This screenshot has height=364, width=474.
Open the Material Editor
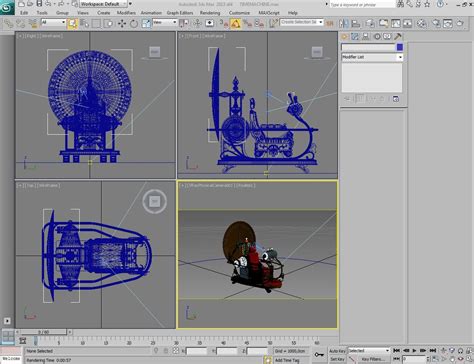click(421, 23)
